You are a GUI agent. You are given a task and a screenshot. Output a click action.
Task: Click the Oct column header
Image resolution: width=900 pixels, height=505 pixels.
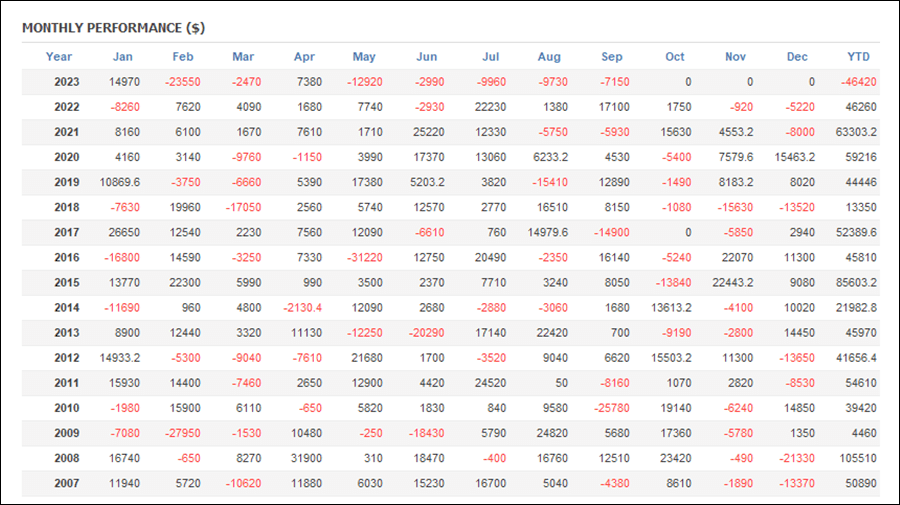[x=674, y=56]
